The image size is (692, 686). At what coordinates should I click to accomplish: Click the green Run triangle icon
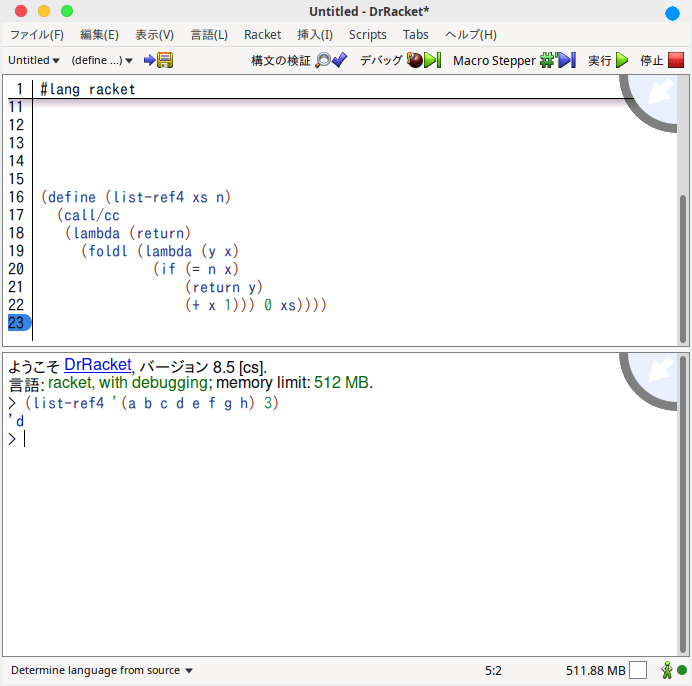(622, 60)
